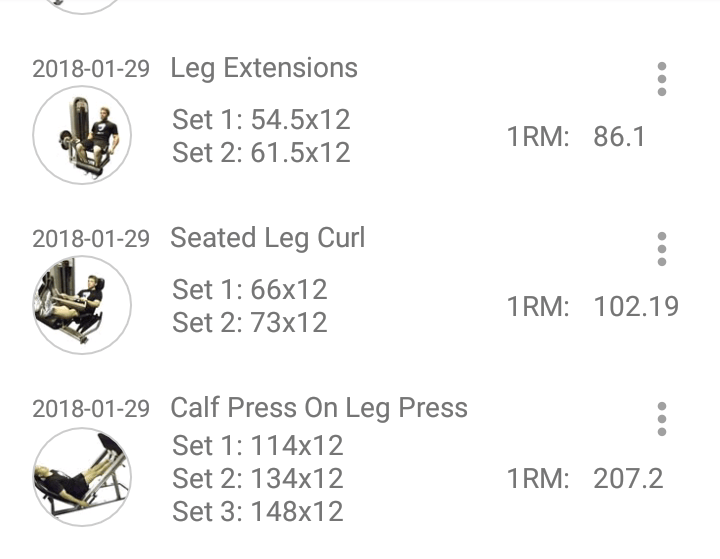
Task: Select Set 2: 134x12 of Calf Press
Action: click(x=258, y=479)
